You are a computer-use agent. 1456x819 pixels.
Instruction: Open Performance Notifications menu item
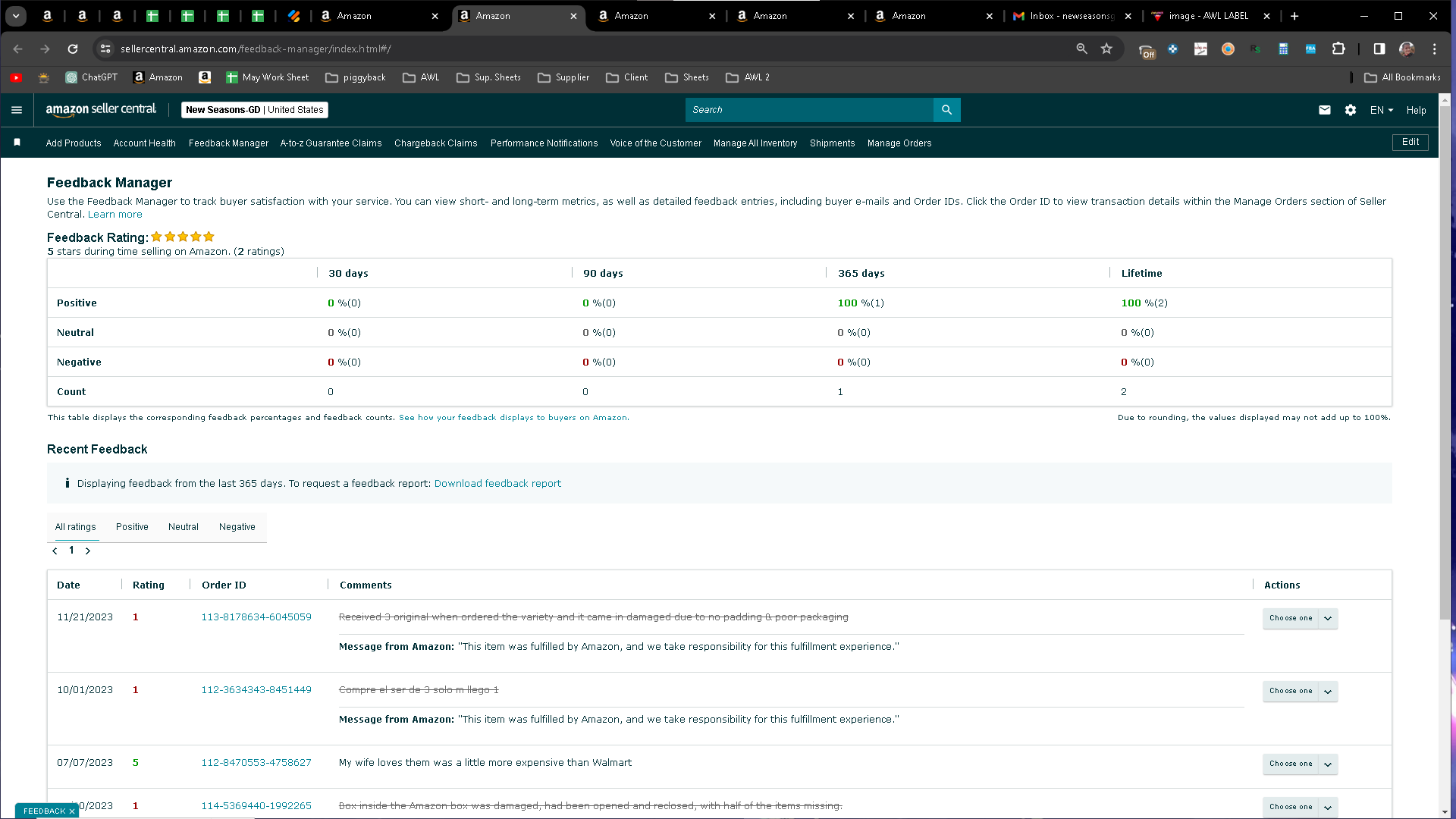pos(544,143)
